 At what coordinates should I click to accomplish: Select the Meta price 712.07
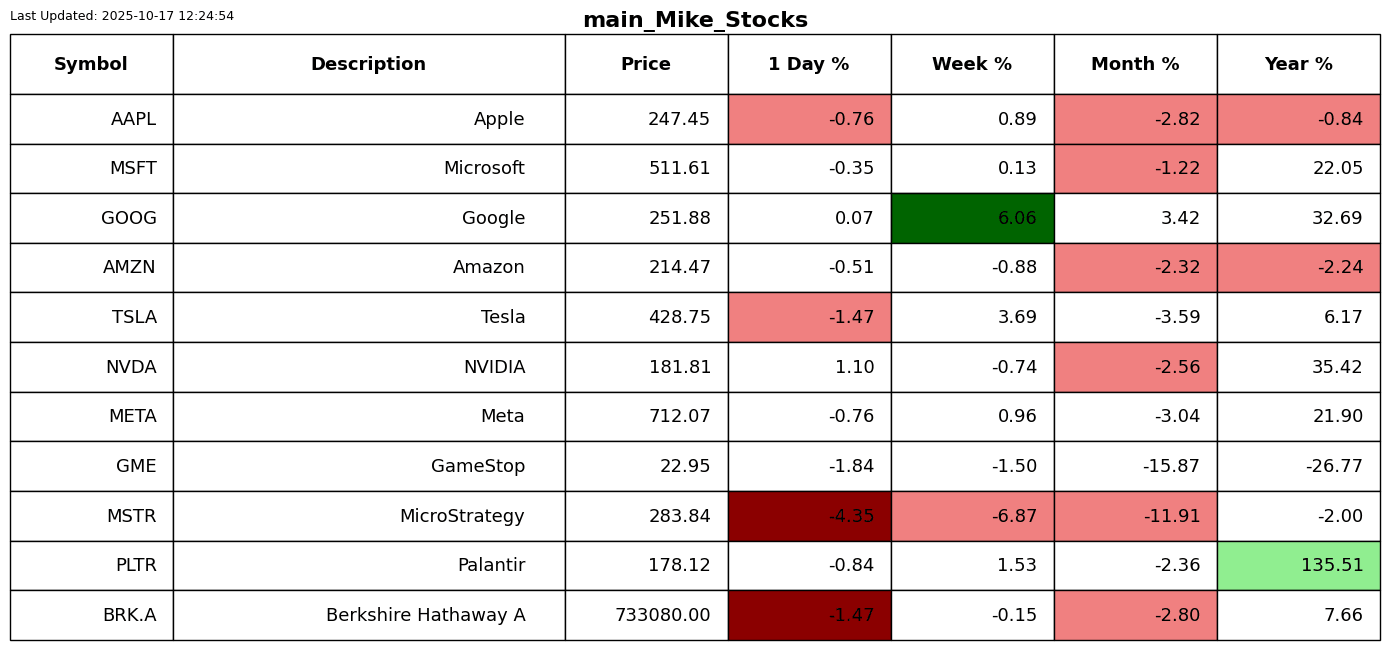tap(679, 416)
